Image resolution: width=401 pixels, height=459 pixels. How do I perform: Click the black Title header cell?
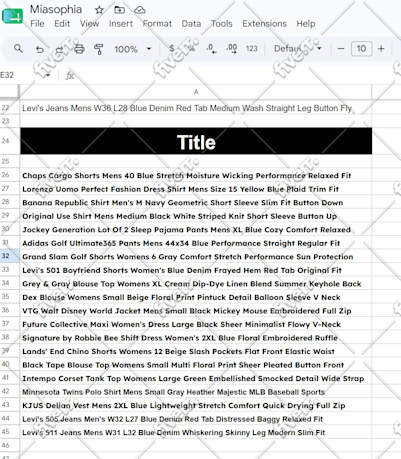(196, 141)
